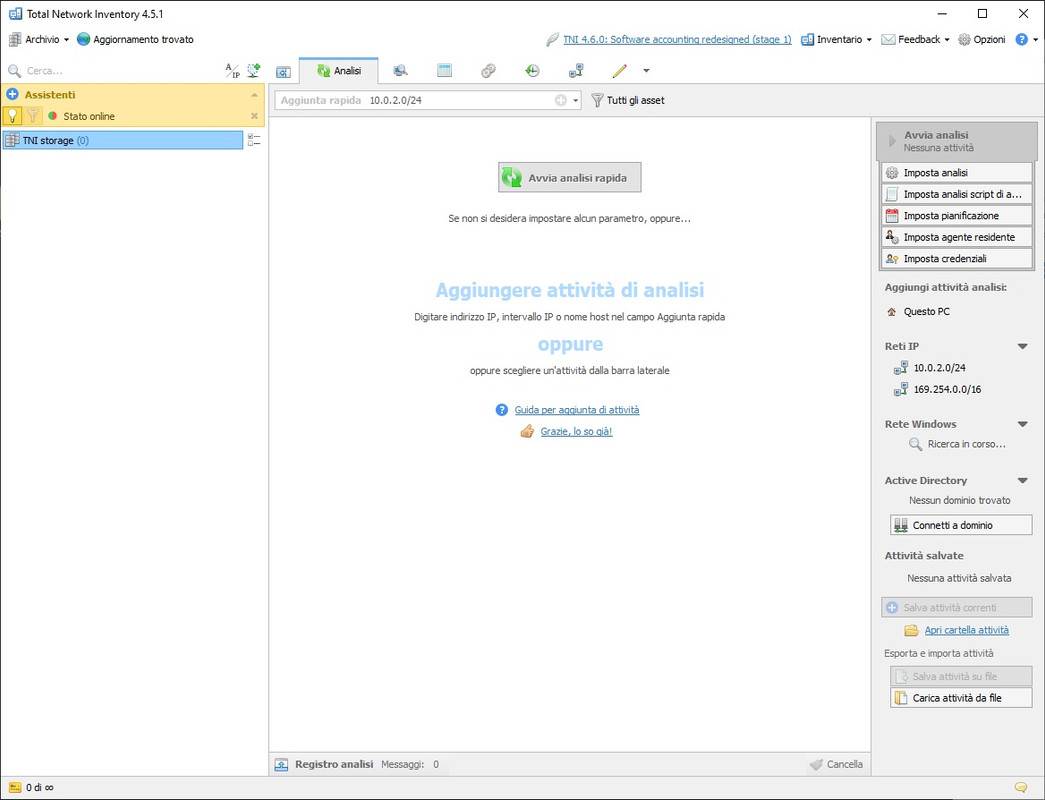1045x800 pixels.
Task: Click Connetti a dominio button
Action: coord(961,525)
